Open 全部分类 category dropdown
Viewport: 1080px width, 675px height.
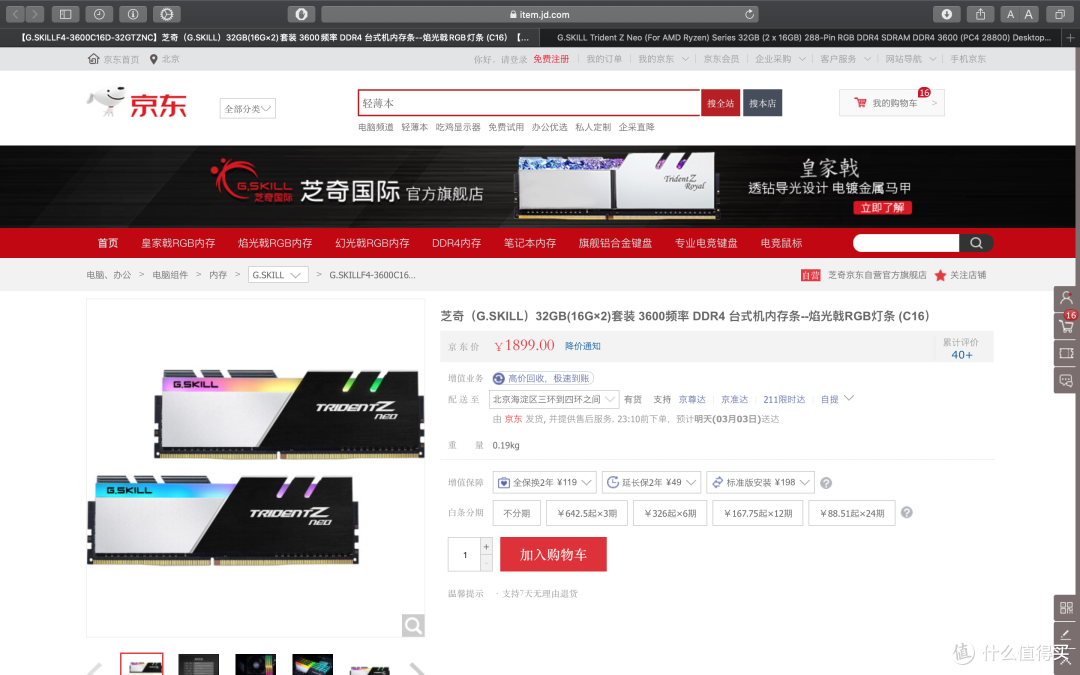[248, 108]
